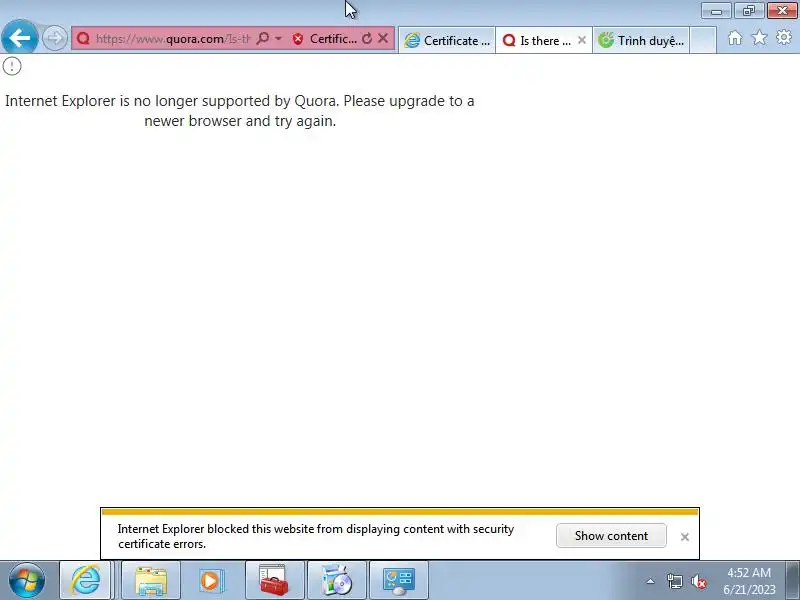
Task: Click the muted volume tray icon
Action: [698, 581]
